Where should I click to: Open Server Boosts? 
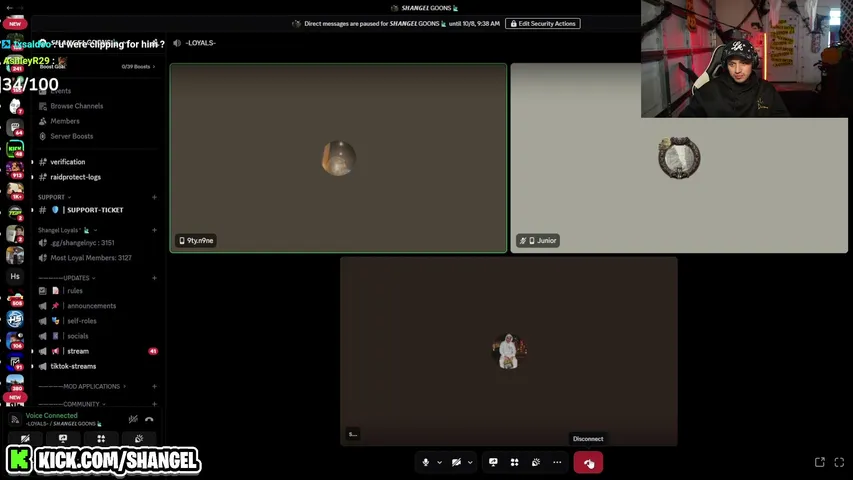tap(71, 136)
